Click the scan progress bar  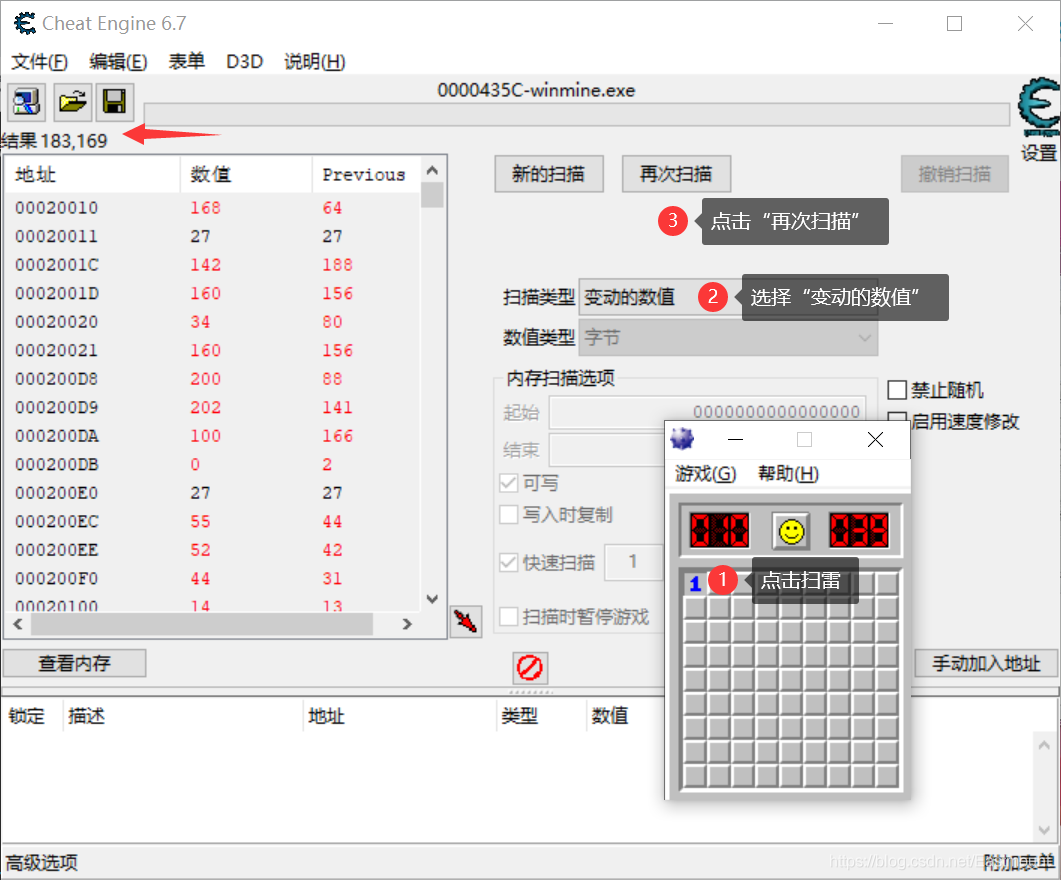tap(577, 114)
